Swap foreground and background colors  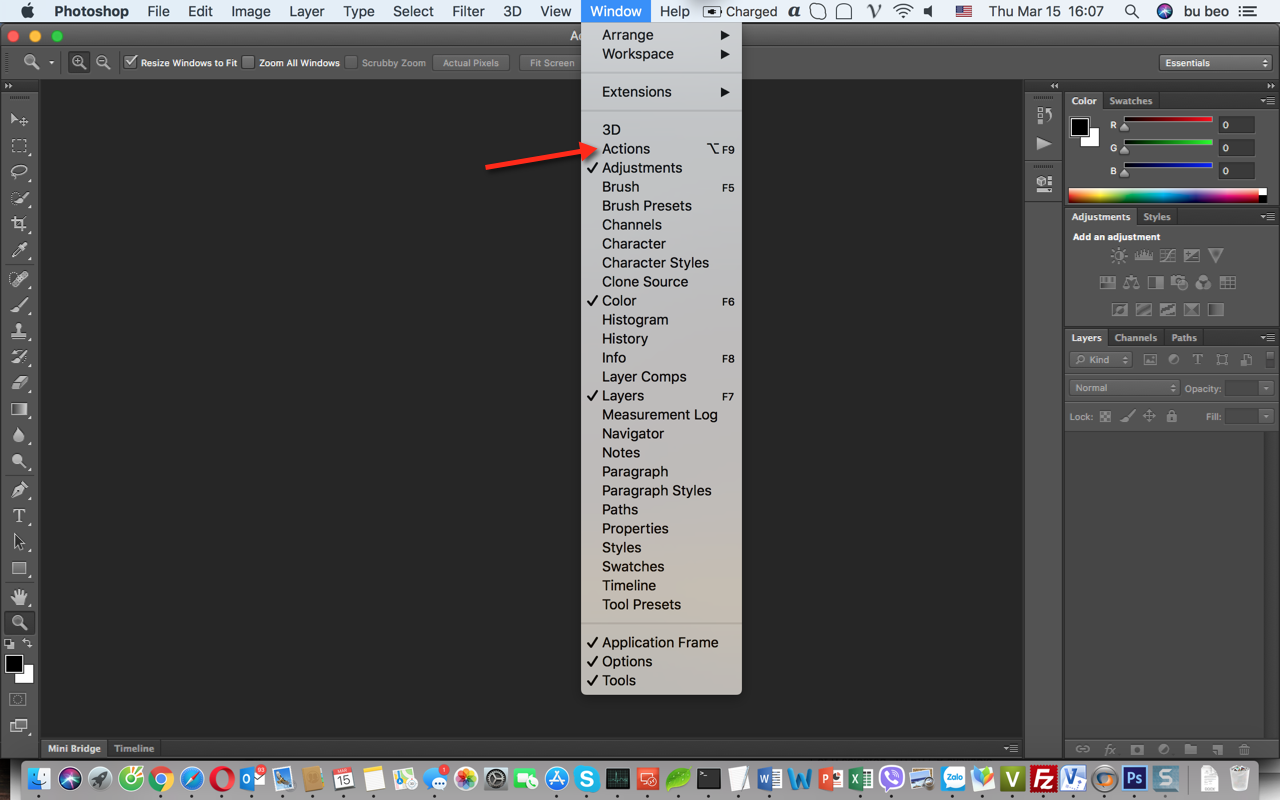point(28,644)
